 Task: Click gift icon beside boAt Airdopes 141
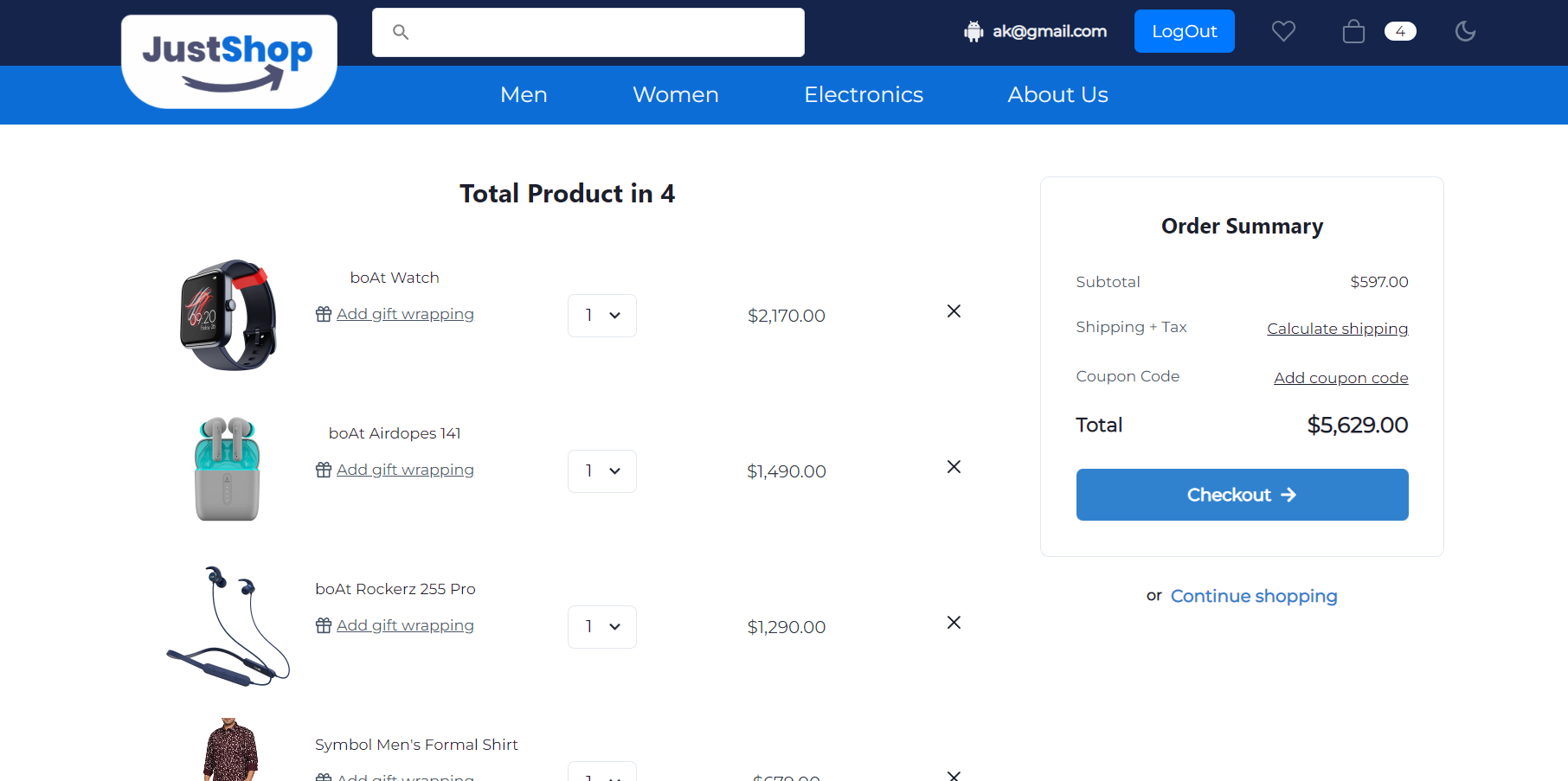click(x=324, y=470)
